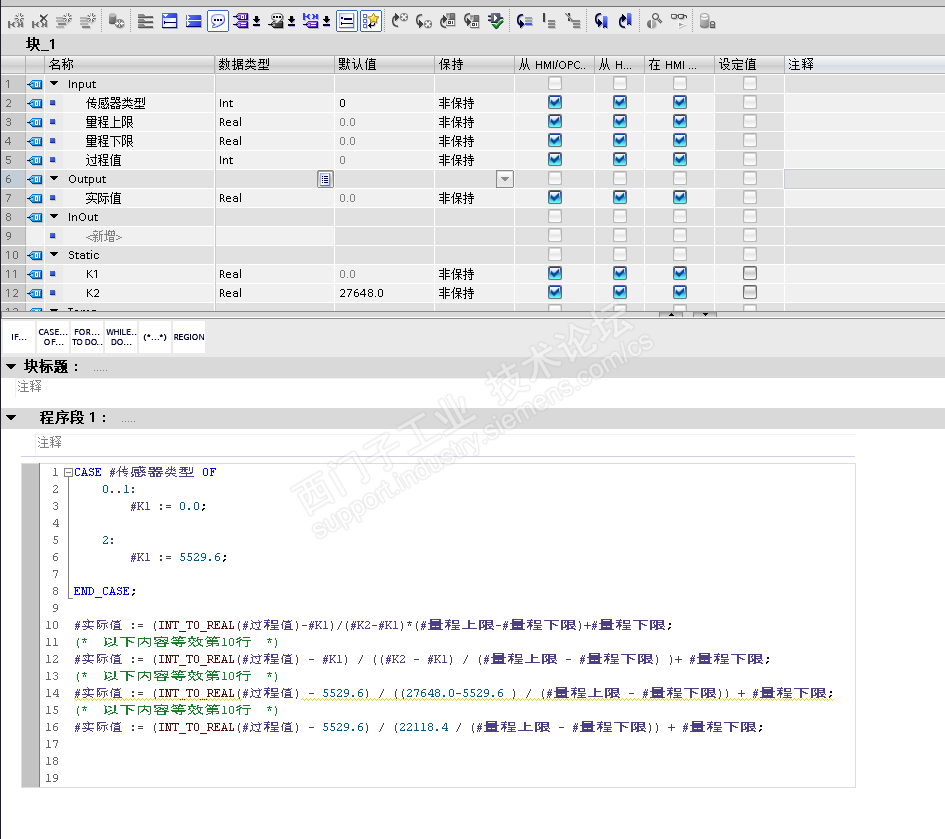Insert a FOR... TO DO.. loop

point(87,337)
